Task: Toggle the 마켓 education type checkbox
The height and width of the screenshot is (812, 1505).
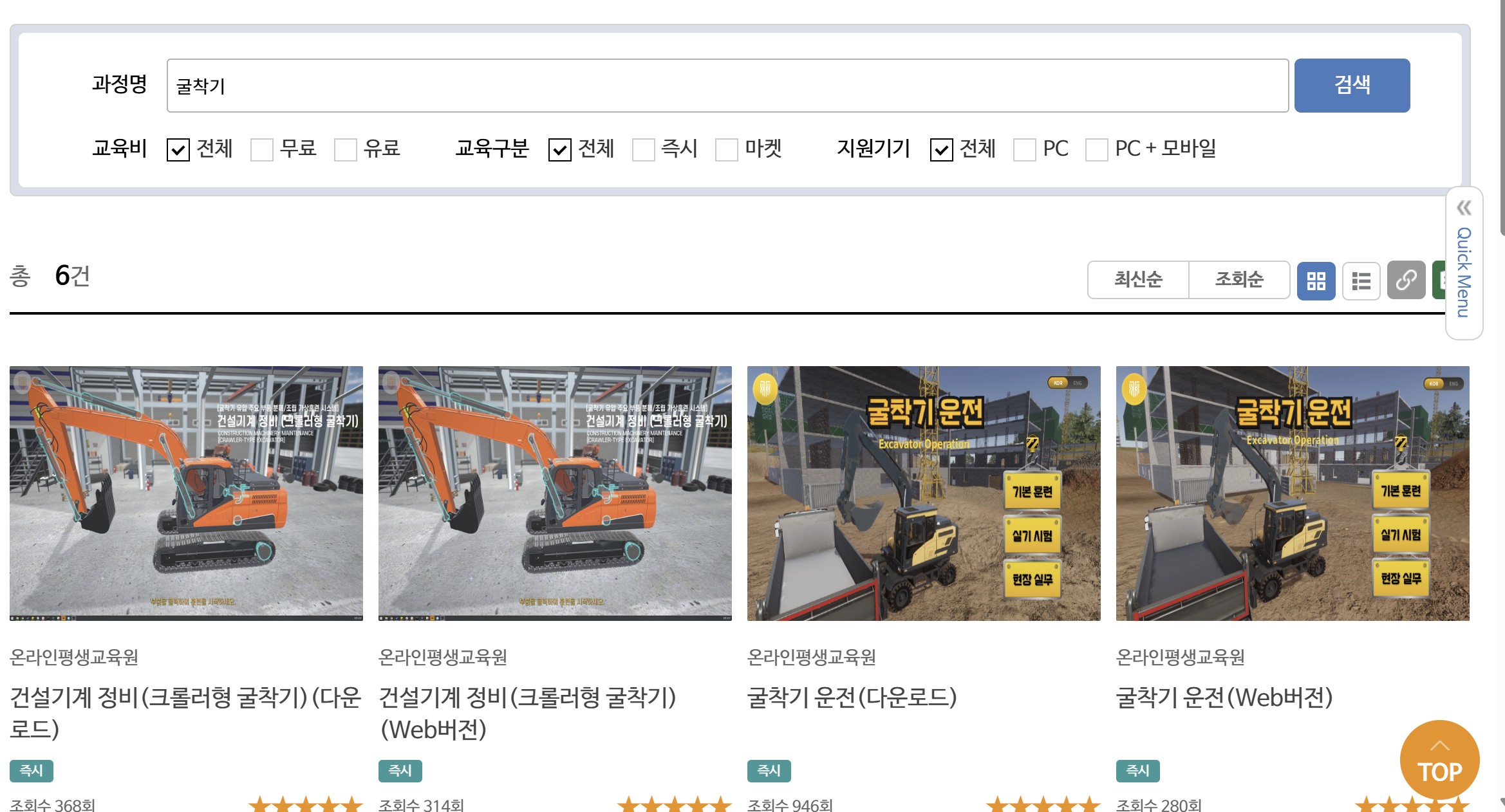Action: coord(727,150)
